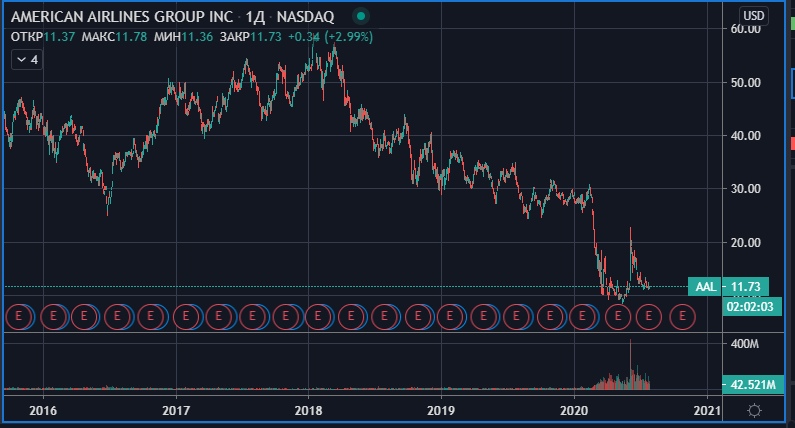Click the 2019 year label on time axis
Viewport: 795px width, 428px height.
(x=441, y=410)
